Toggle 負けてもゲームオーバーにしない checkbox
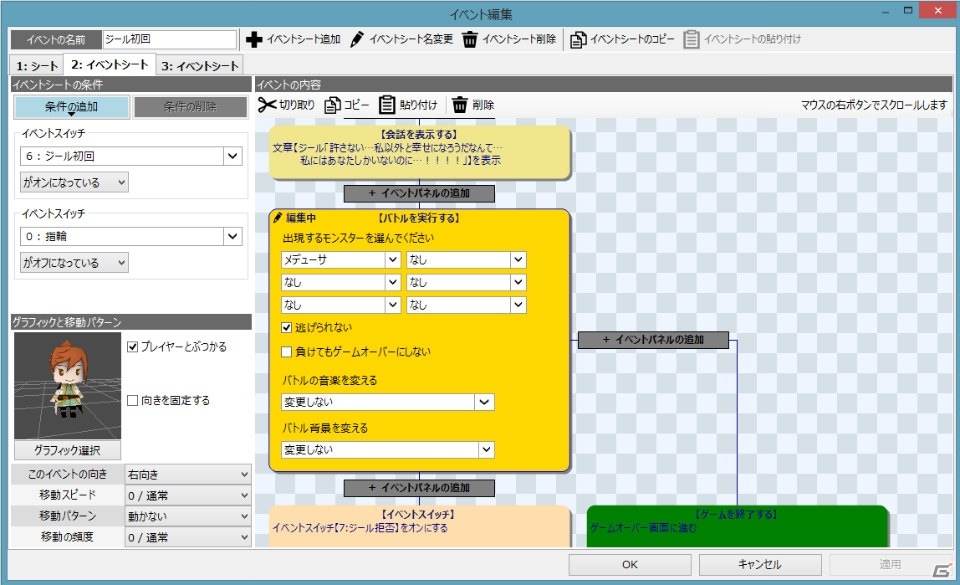Screen dimensions: 960x585 click(x=286, y=352)
